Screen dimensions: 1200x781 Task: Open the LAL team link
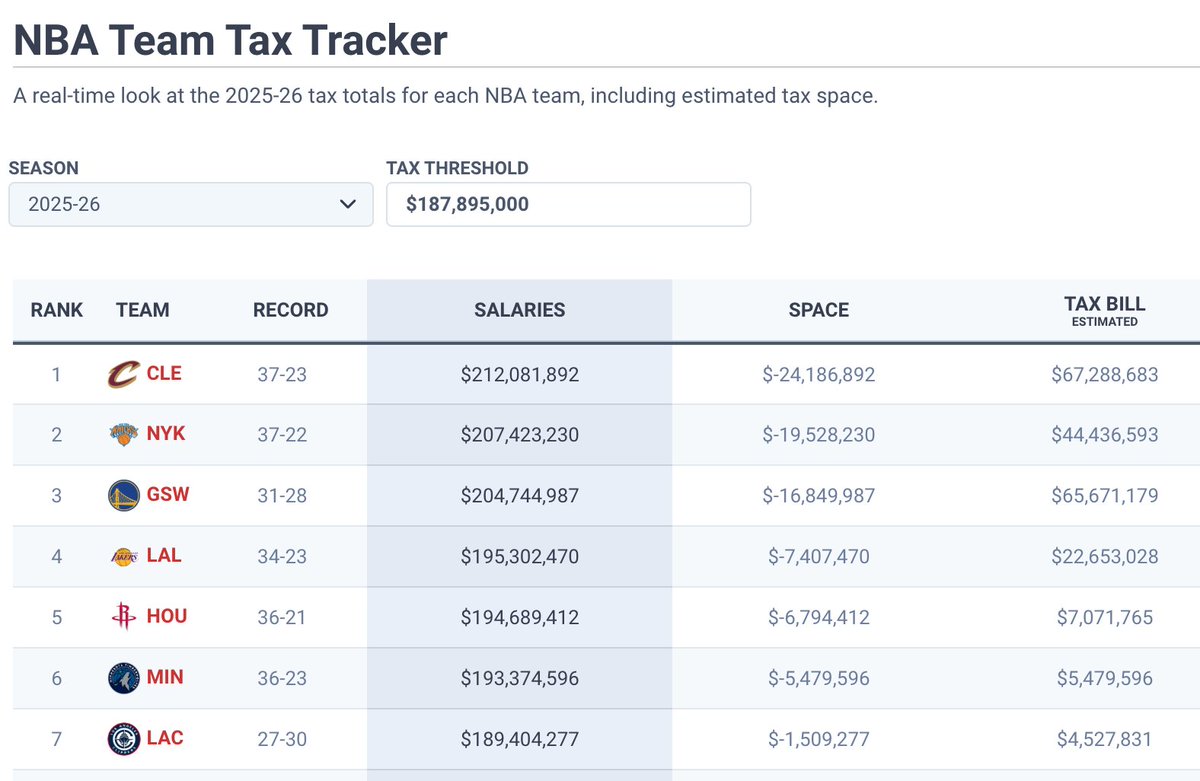click(x=164, y=555)
